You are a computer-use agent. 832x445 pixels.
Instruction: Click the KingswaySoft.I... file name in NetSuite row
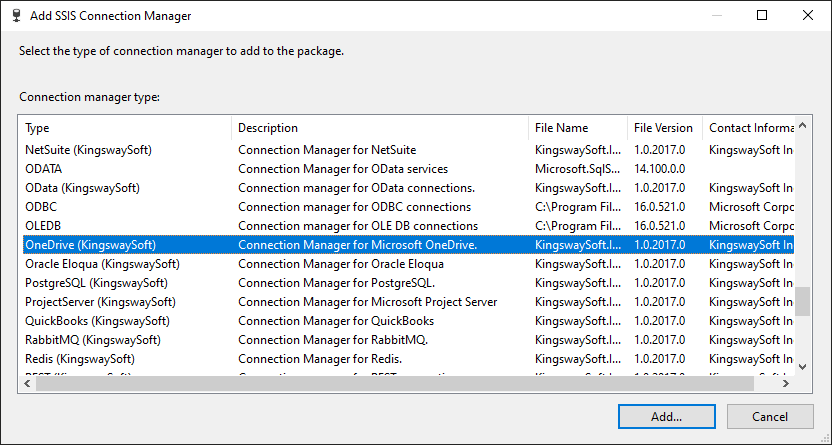(x=578, y=150)
